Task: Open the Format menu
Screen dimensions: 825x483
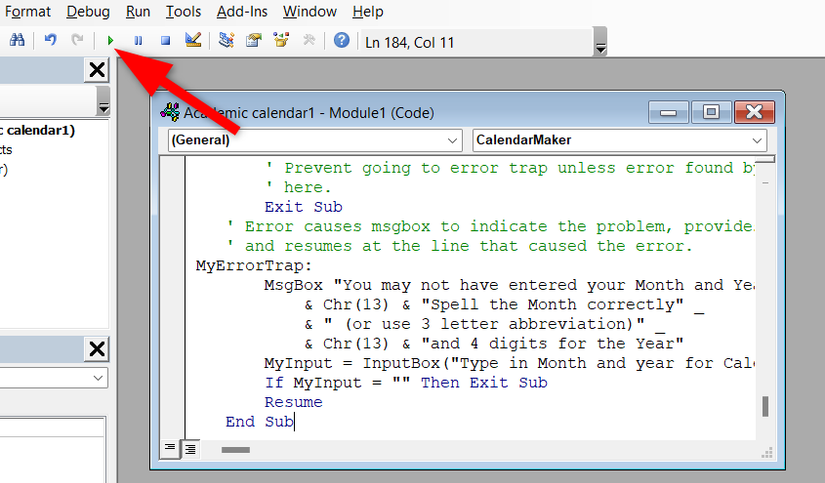Action: point(27,12)
